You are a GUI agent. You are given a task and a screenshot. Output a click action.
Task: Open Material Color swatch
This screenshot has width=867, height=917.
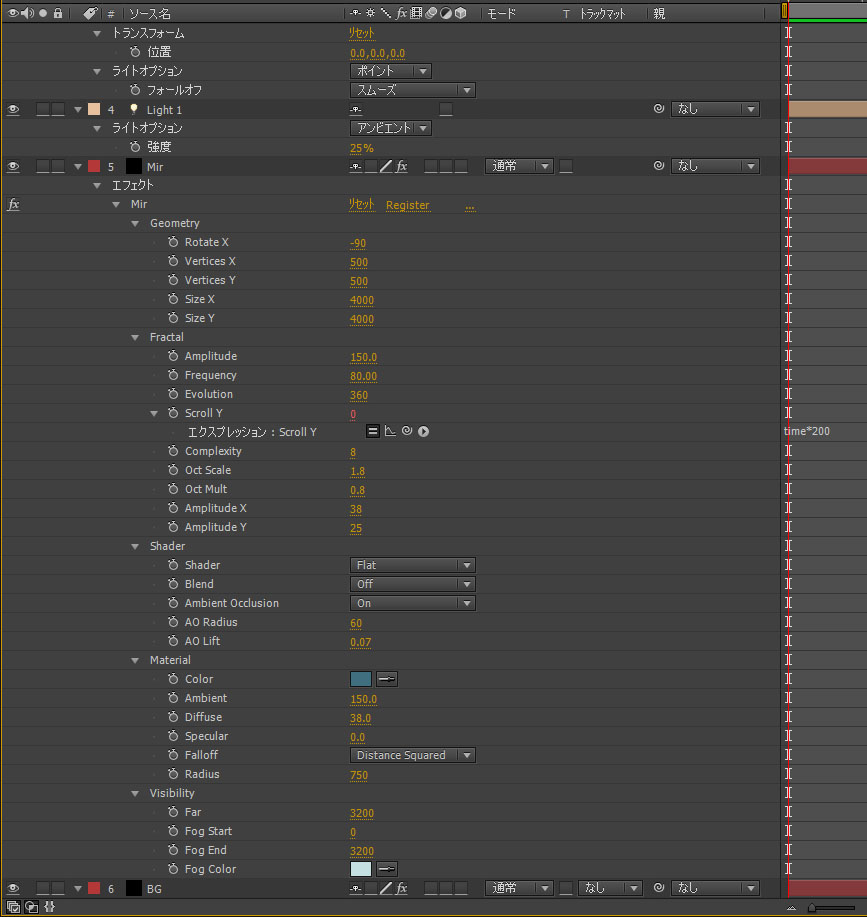[x=361, y=679]
